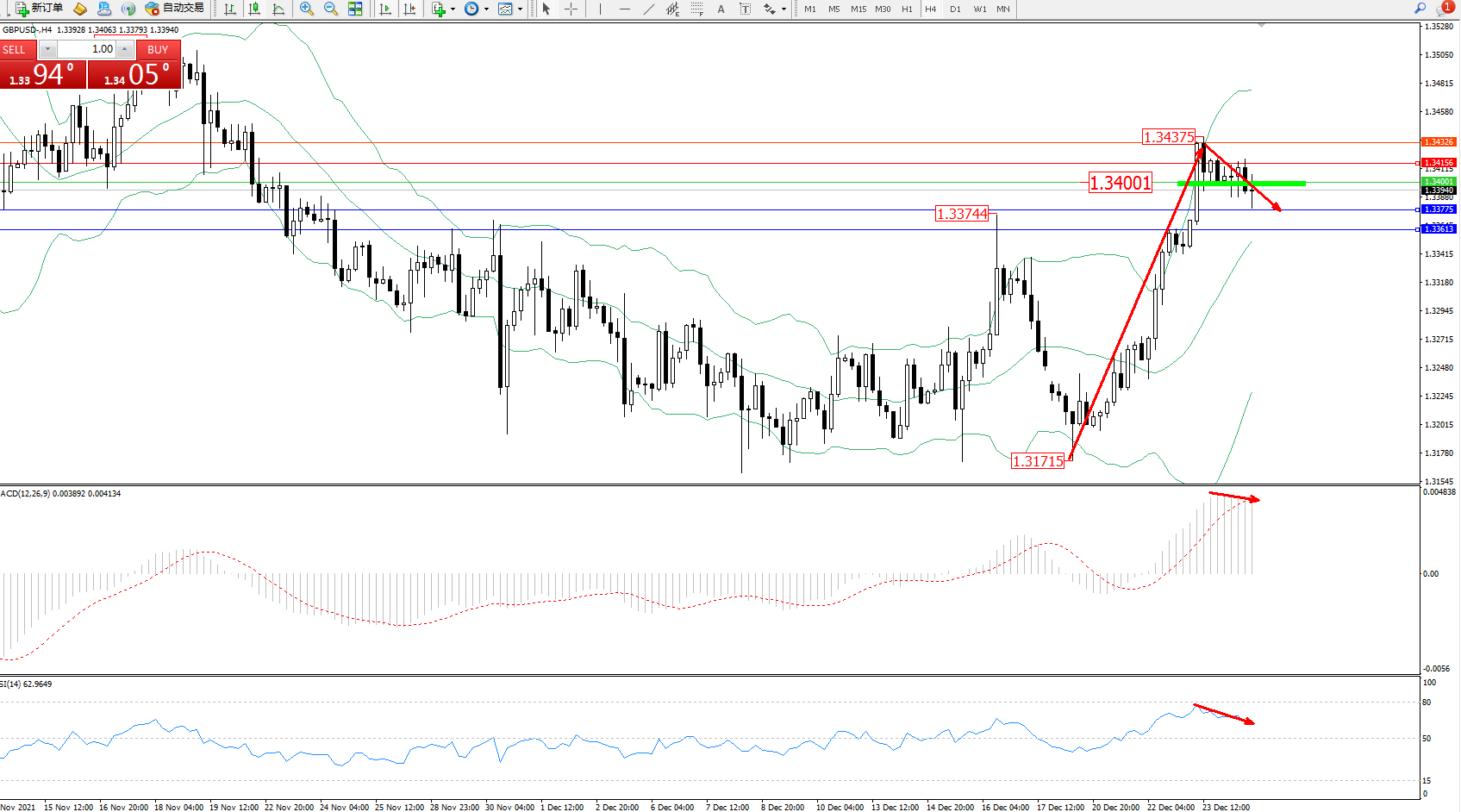Open the chart templates dropdown
This screenshot has width=1461, height=812.
[520, 9]
